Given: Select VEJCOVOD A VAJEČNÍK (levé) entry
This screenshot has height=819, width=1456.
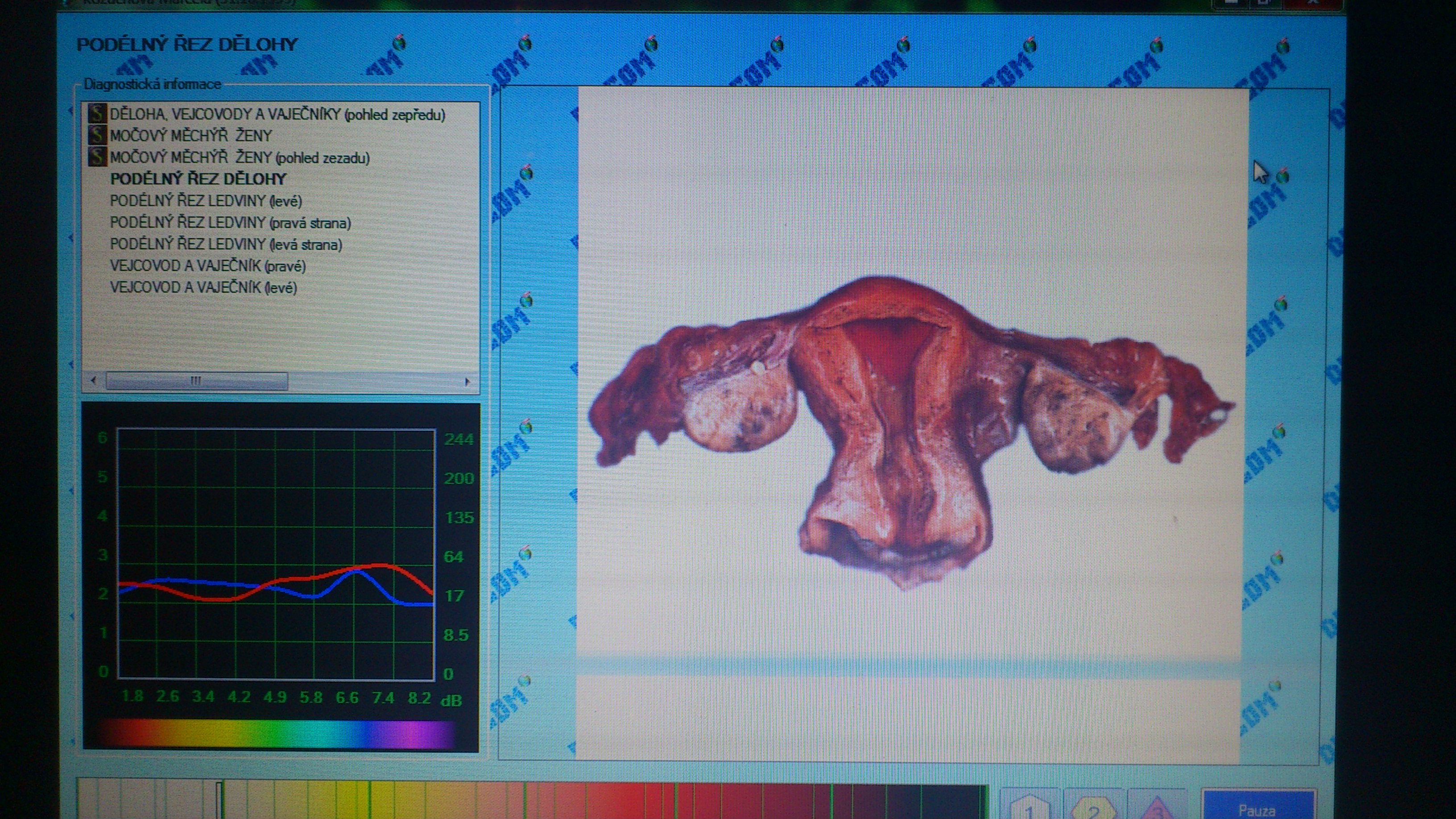Looking at the screenshot, I should pos(203,287).
